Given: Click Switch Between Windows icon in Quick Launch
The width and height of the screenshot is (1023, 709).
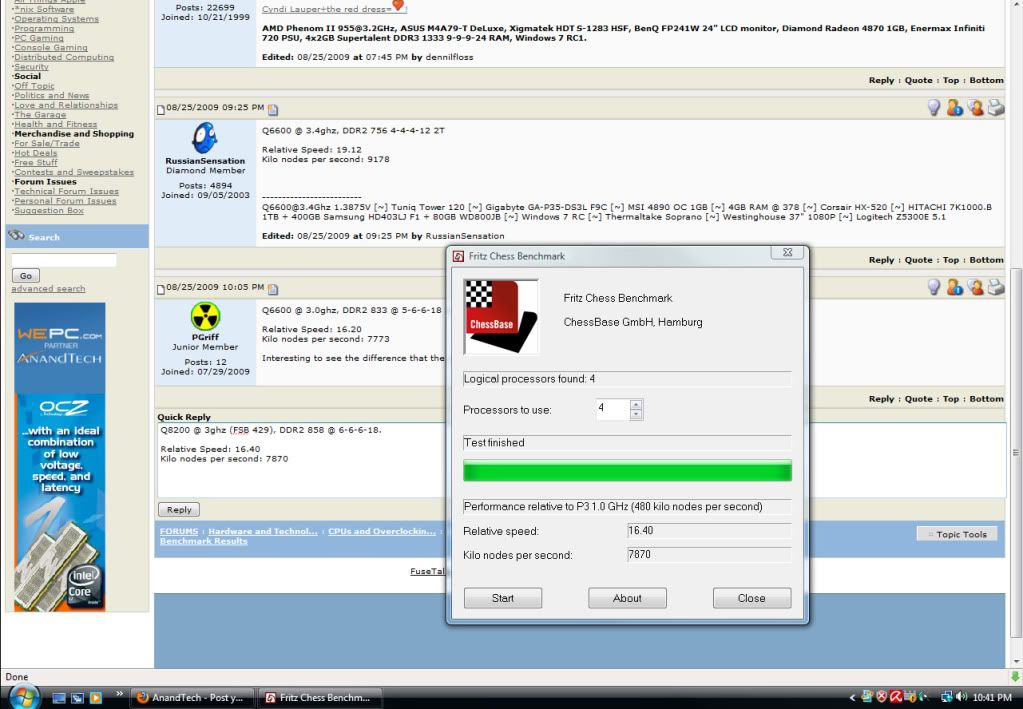Looking at the screenshot, I should pos(77,698).
